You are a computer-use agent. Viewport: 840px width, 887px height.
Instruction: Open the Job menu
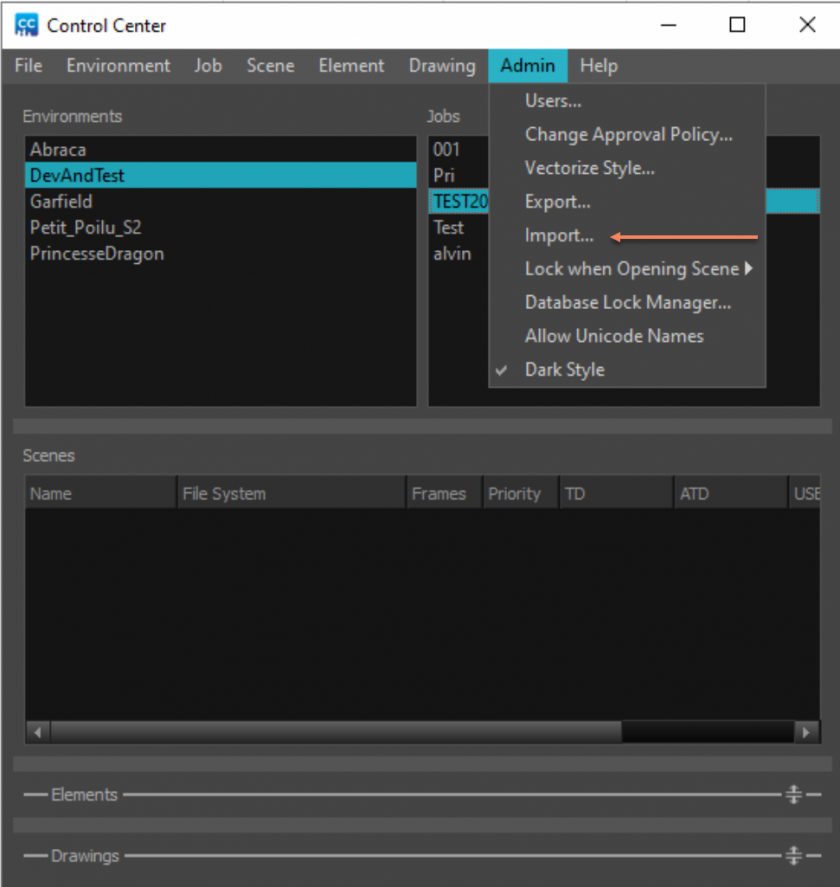pos(208,66)
